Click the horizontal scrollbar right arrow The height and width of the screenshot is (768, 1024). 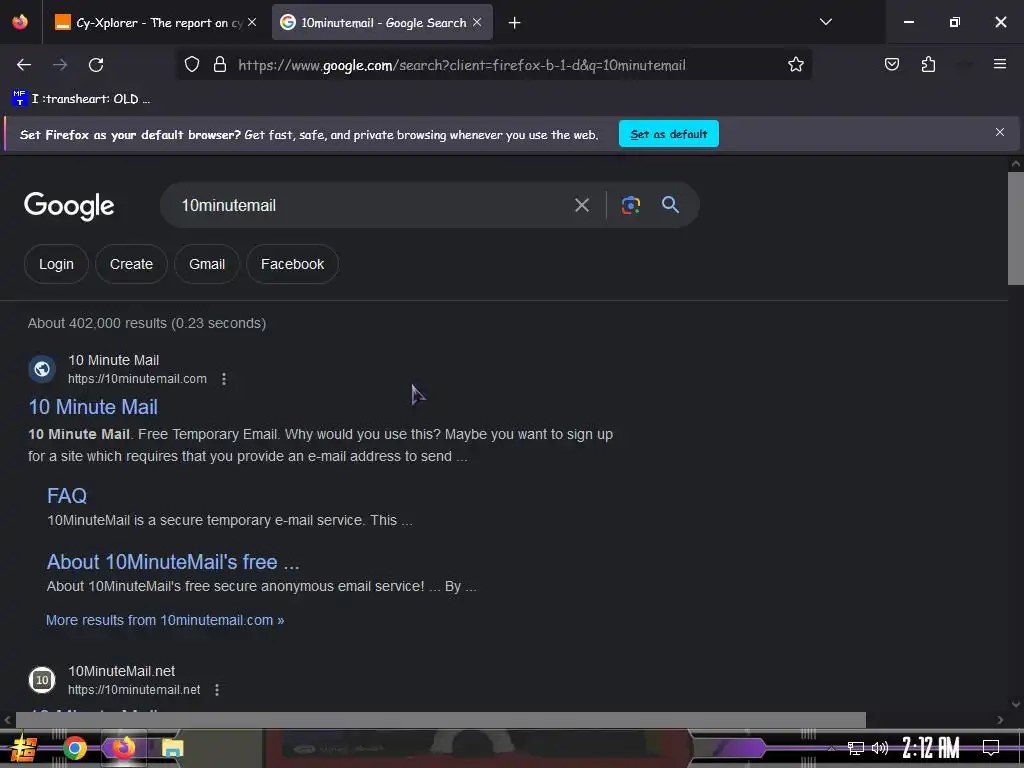point(1000,720)
